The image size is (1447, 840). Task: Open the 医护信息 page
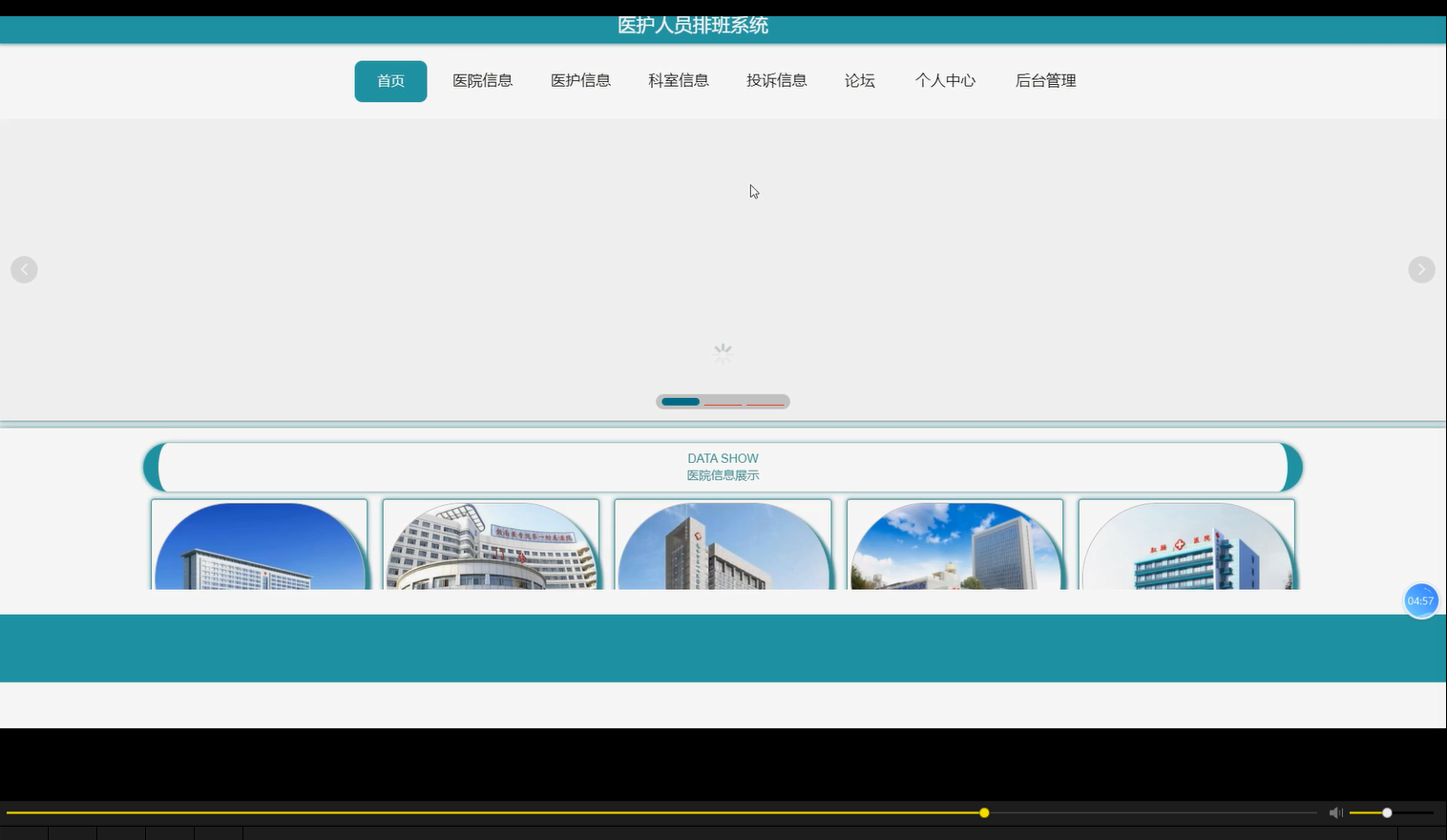point(580,81)
